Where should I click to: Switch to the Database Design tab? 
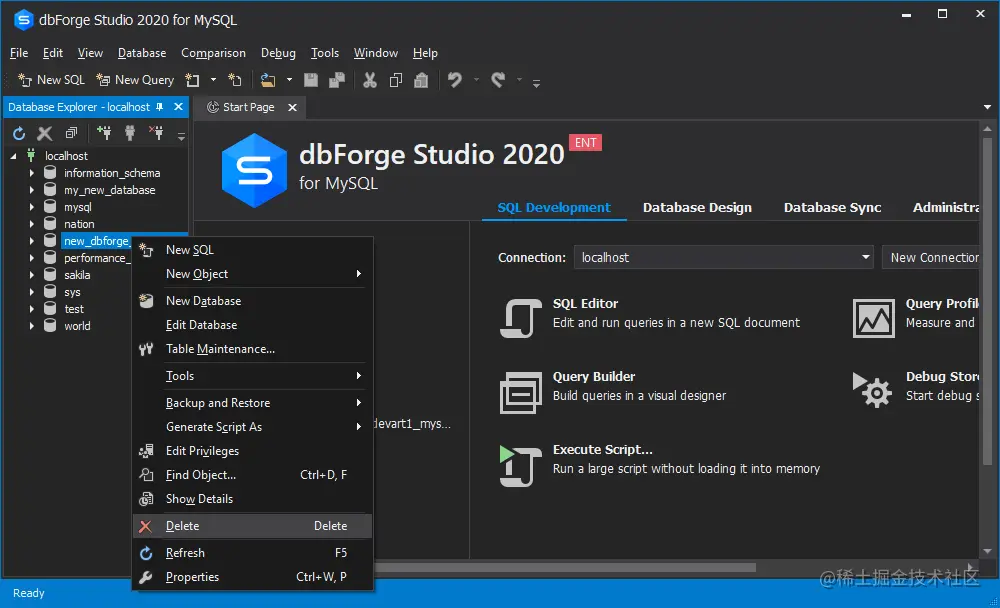click(697, 207)
